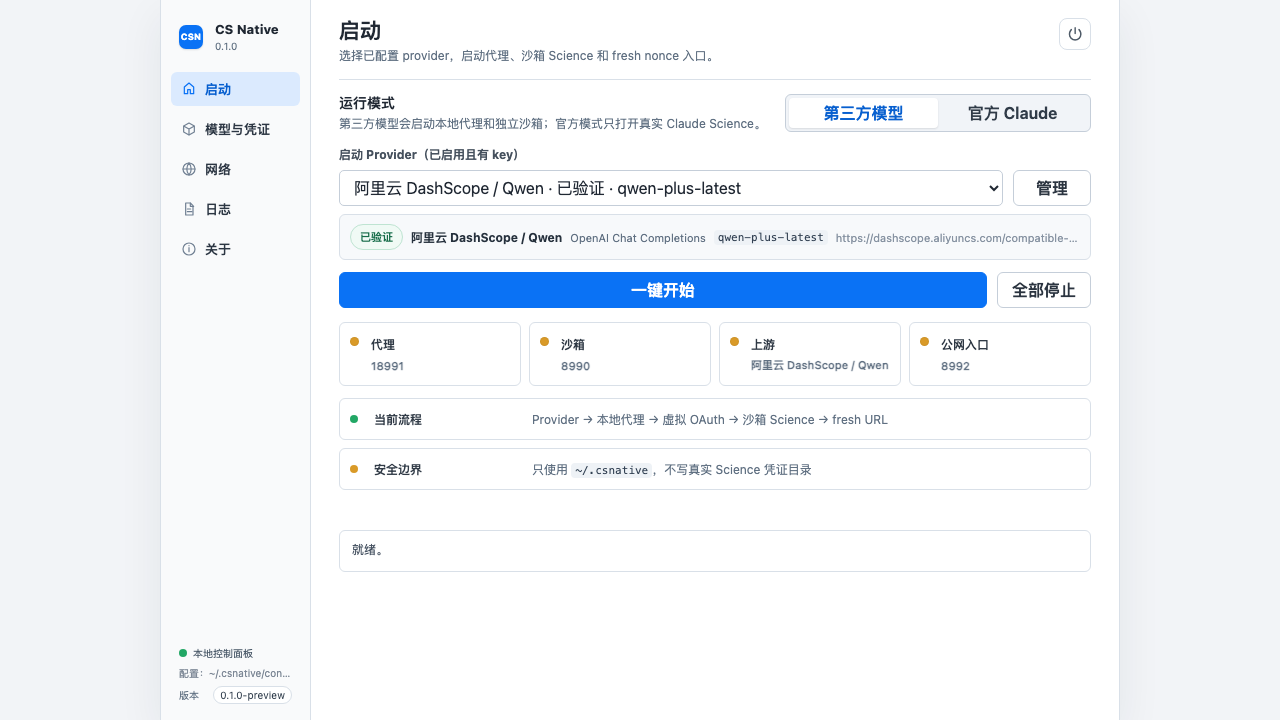1280x720 pixels.
Task: Click the orange status dot on 公网入口 card
Action: click(x=924, y=342)
